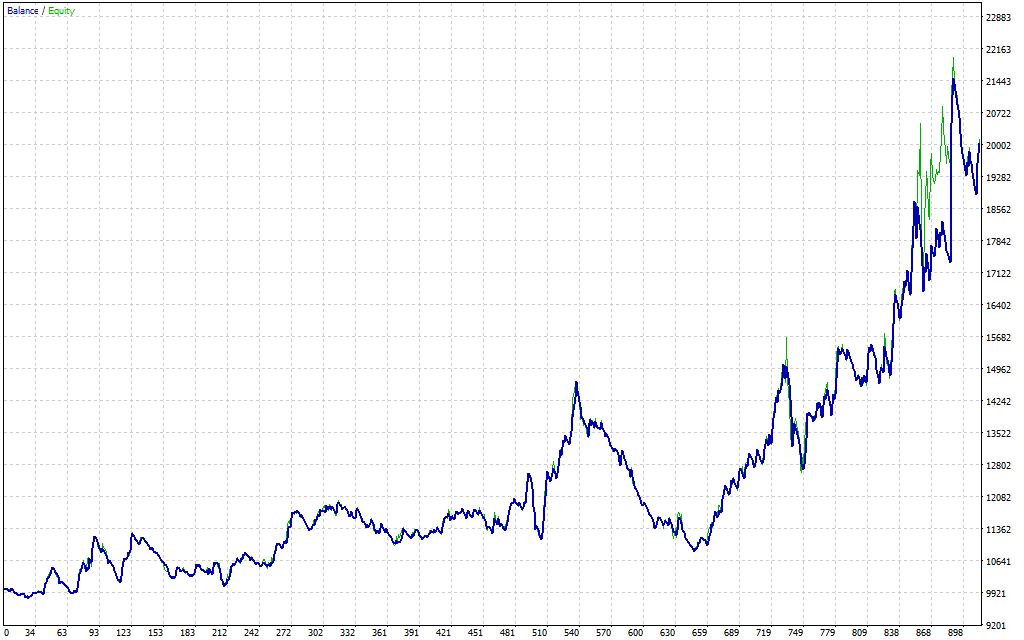This screenshot has height=640, width=1024.
Task: Click the sharp balance dip after marker 749
Action: click(802, 469)
